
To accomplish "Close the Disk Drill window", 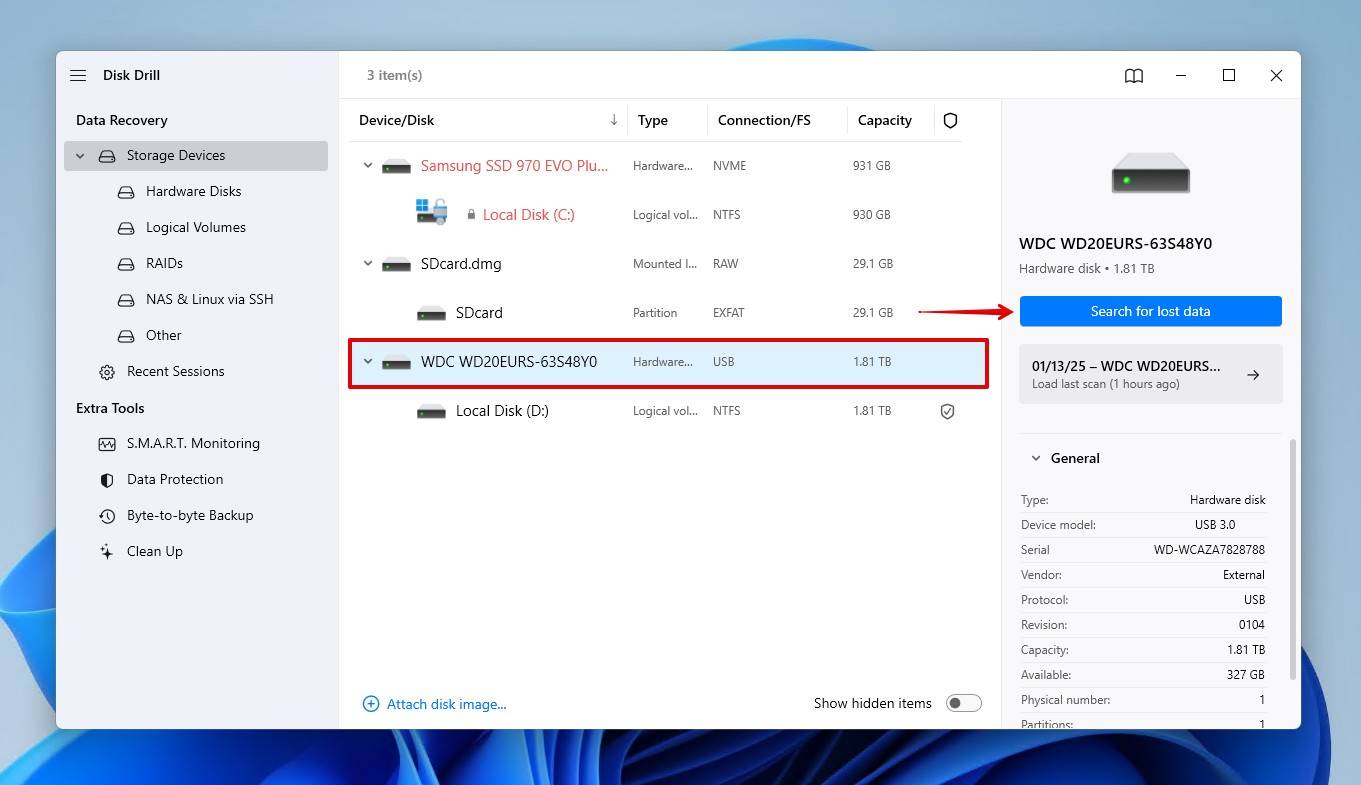I will tap(1276, 75).
